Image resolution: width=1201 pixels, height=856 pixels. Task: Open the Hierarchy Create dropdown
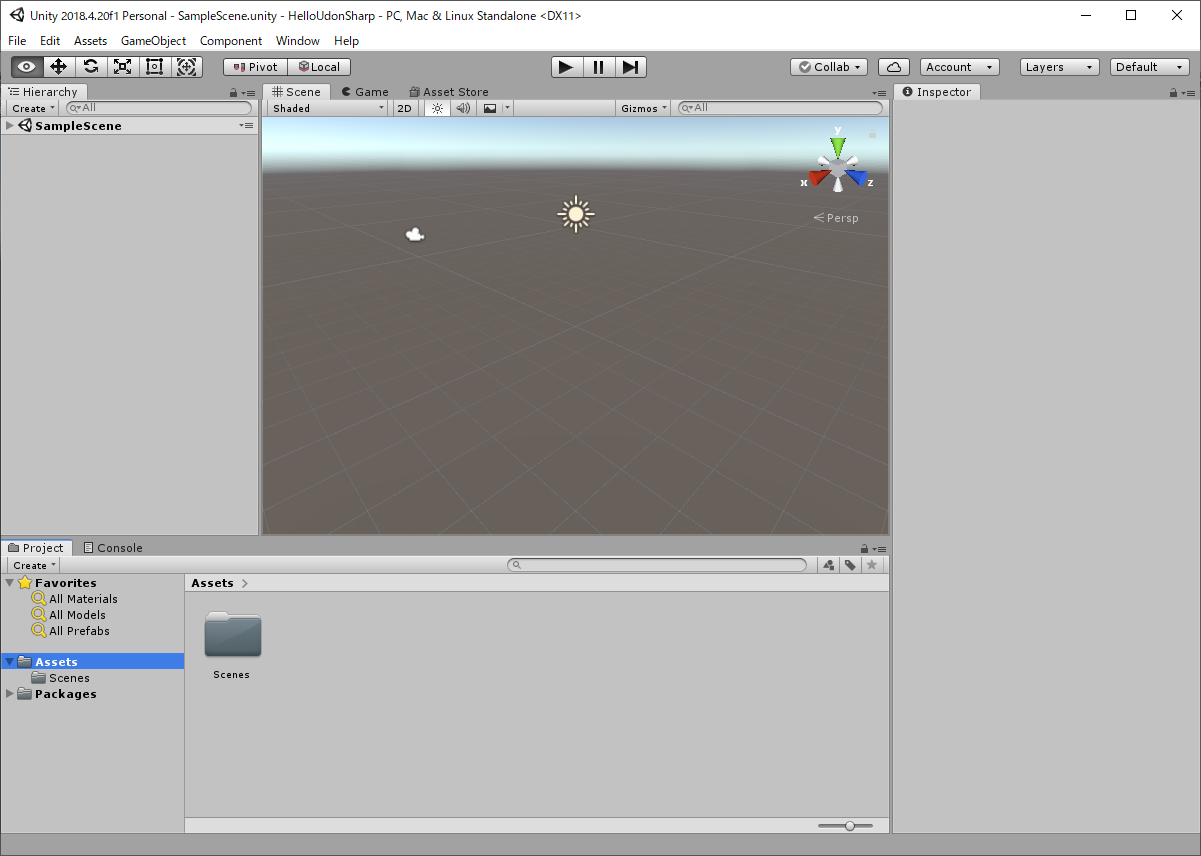(x=34, y=108)
